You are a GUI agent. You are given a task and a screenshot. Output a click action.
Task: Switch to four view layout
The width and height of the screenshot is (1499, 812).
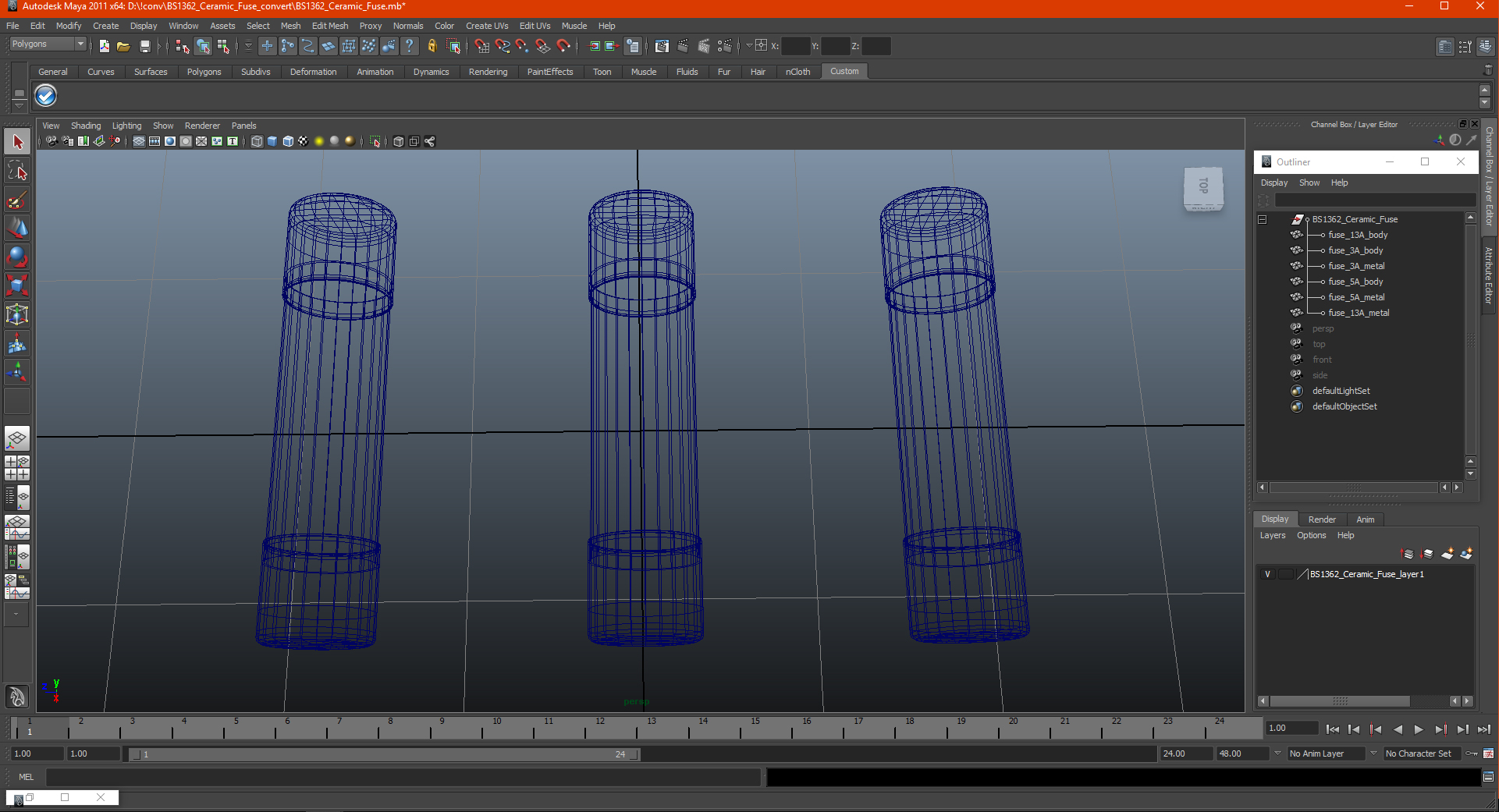coord(17,468)
